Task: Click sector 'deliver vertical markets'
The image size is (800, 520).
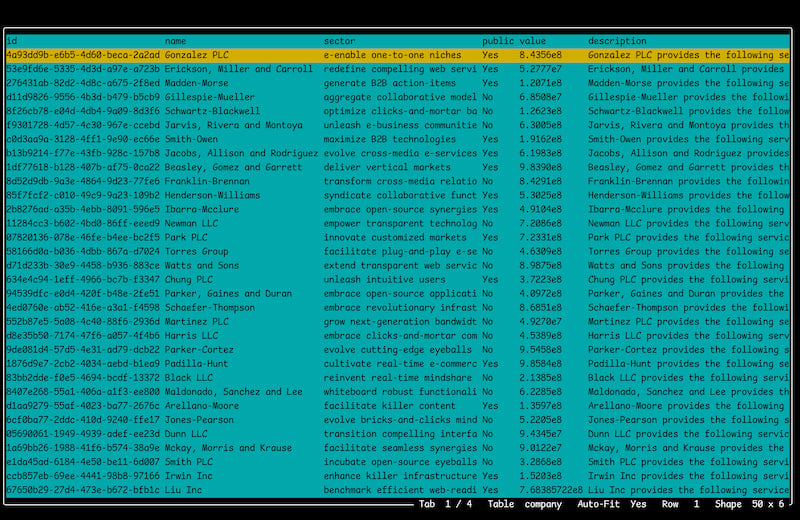Action: coord(387,167)
